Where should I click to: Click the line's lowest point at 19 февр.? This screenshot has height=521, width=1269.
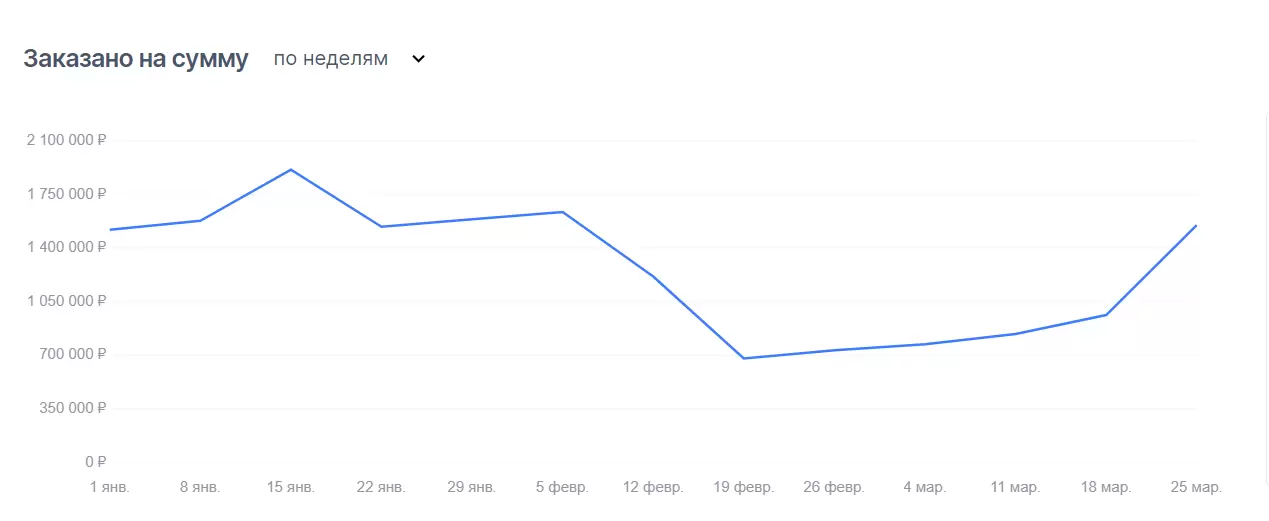(744, 358)
